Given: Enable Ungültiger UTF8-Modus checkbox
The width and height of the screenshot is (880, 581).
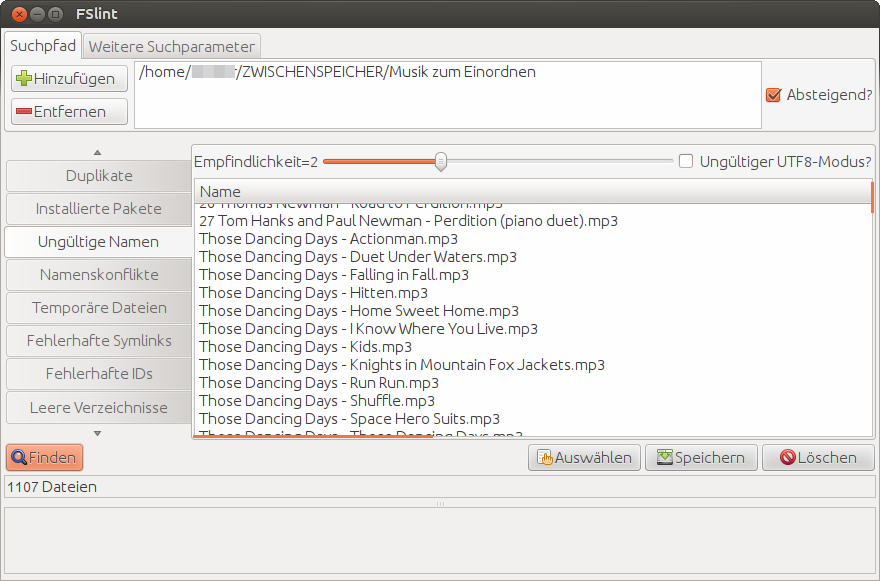Looking at the screenshot, I should pos(686,161).
